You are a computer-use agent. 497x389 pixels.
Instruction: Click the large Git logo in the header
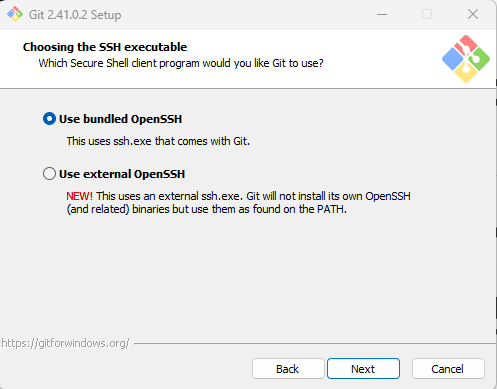[x=466, y=59]
